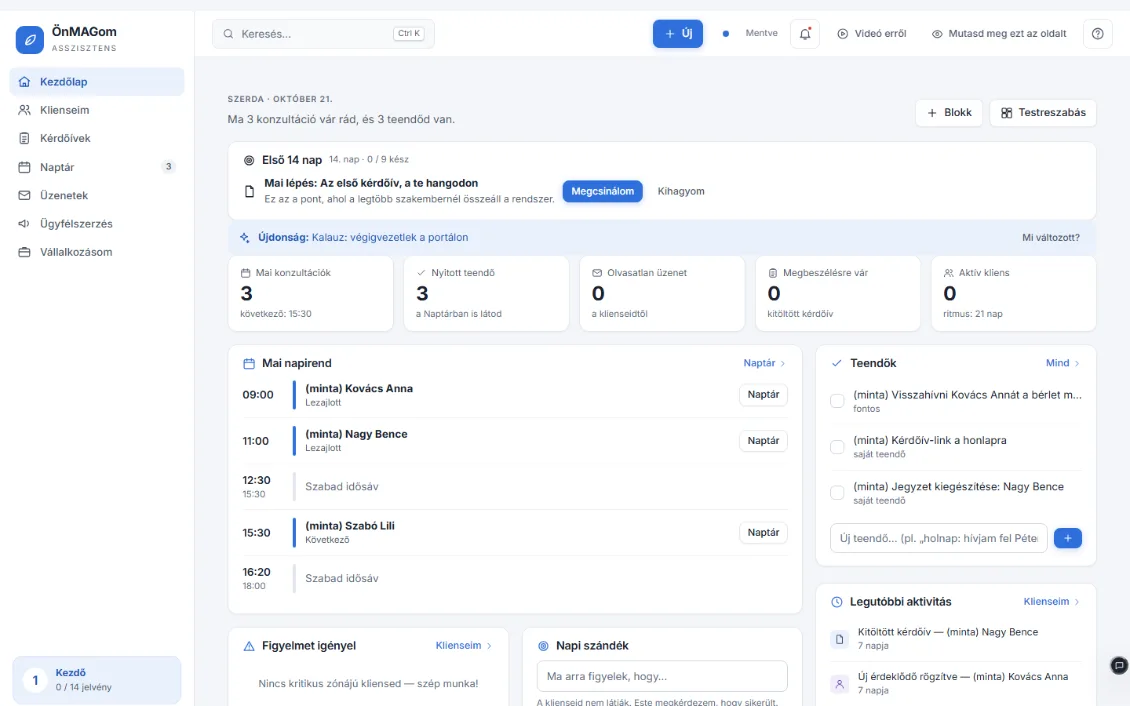Image resolution: width=1130 pixels, height=706 pixels.
Task: Click the sparkle icon beside Újdonság
Action: pyautogui.click(x=244, y=237)
